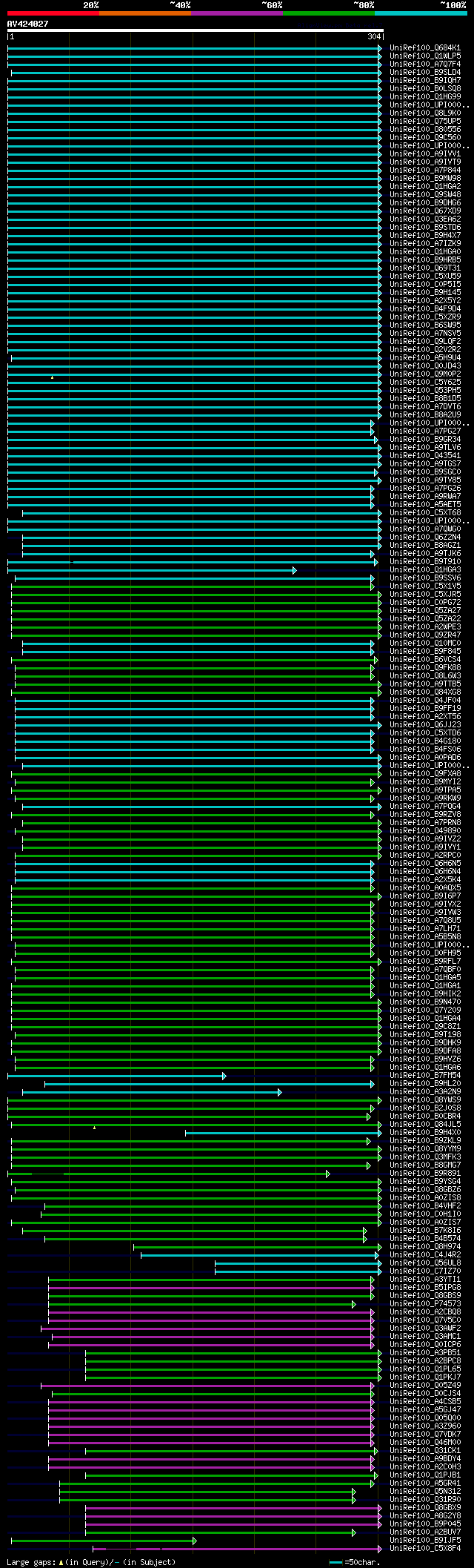474x1568 pixels.
Task: Click the red ~20% identity legend bar
Action: 53,13
